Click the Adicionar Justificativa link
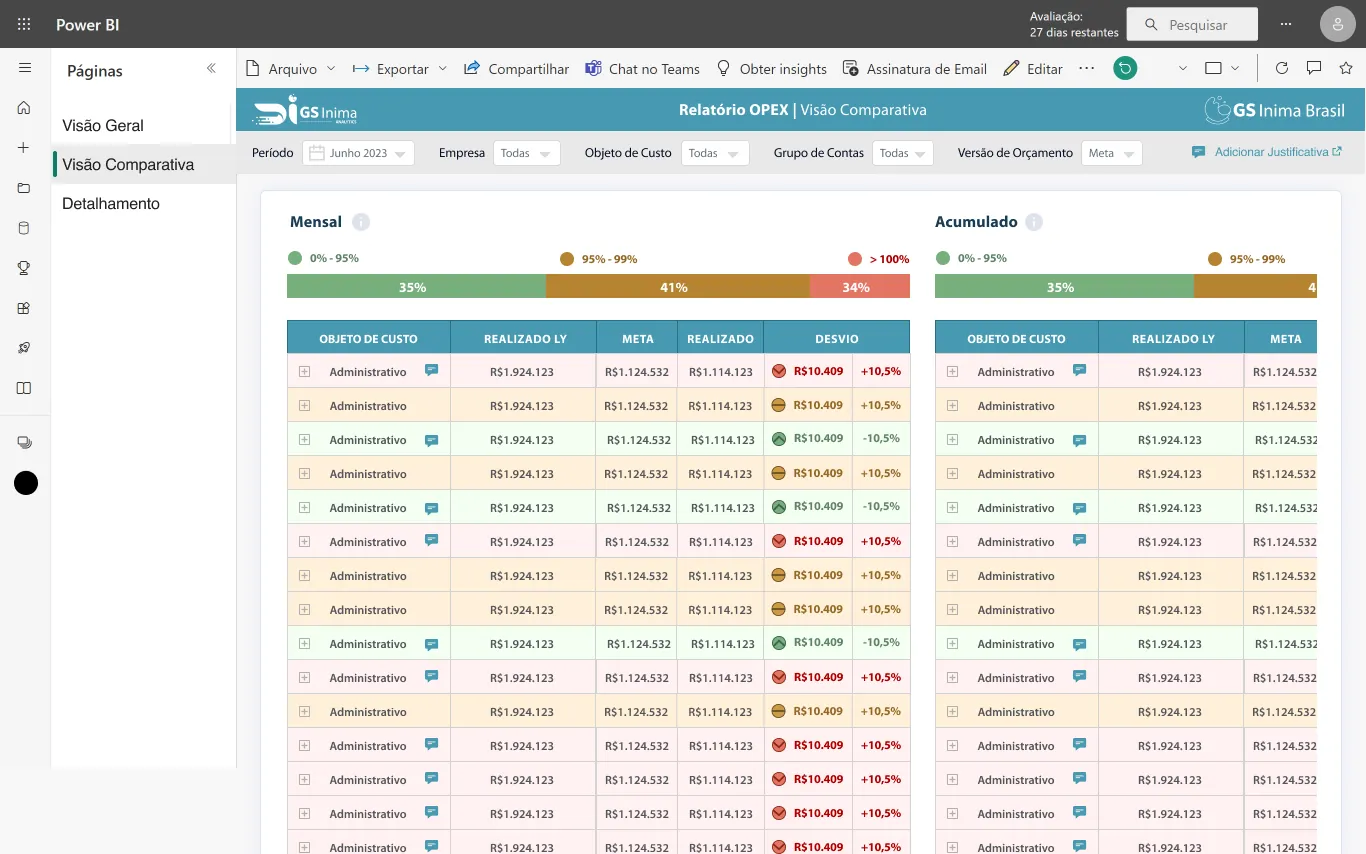The image size is (1366, 854). click(x=1267, y=152)
